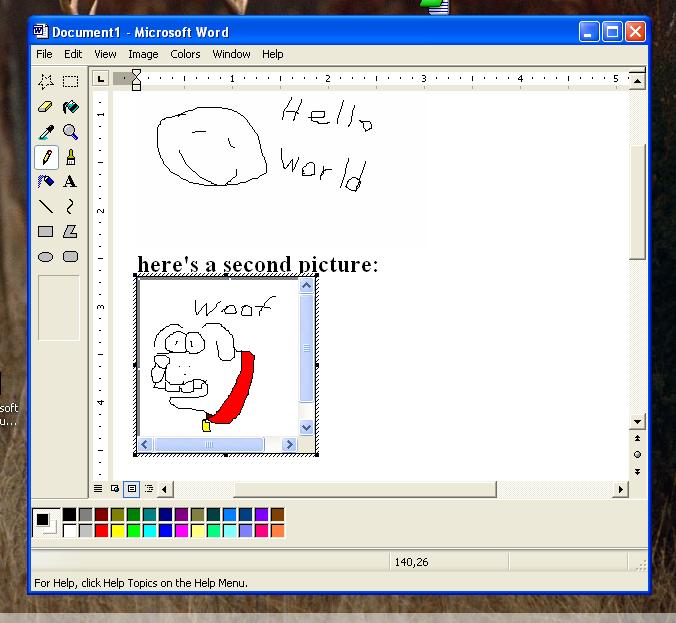This screenshot has height=623, width=676.
Task: Open the Colors menu
Action: [x=185, y=54]
